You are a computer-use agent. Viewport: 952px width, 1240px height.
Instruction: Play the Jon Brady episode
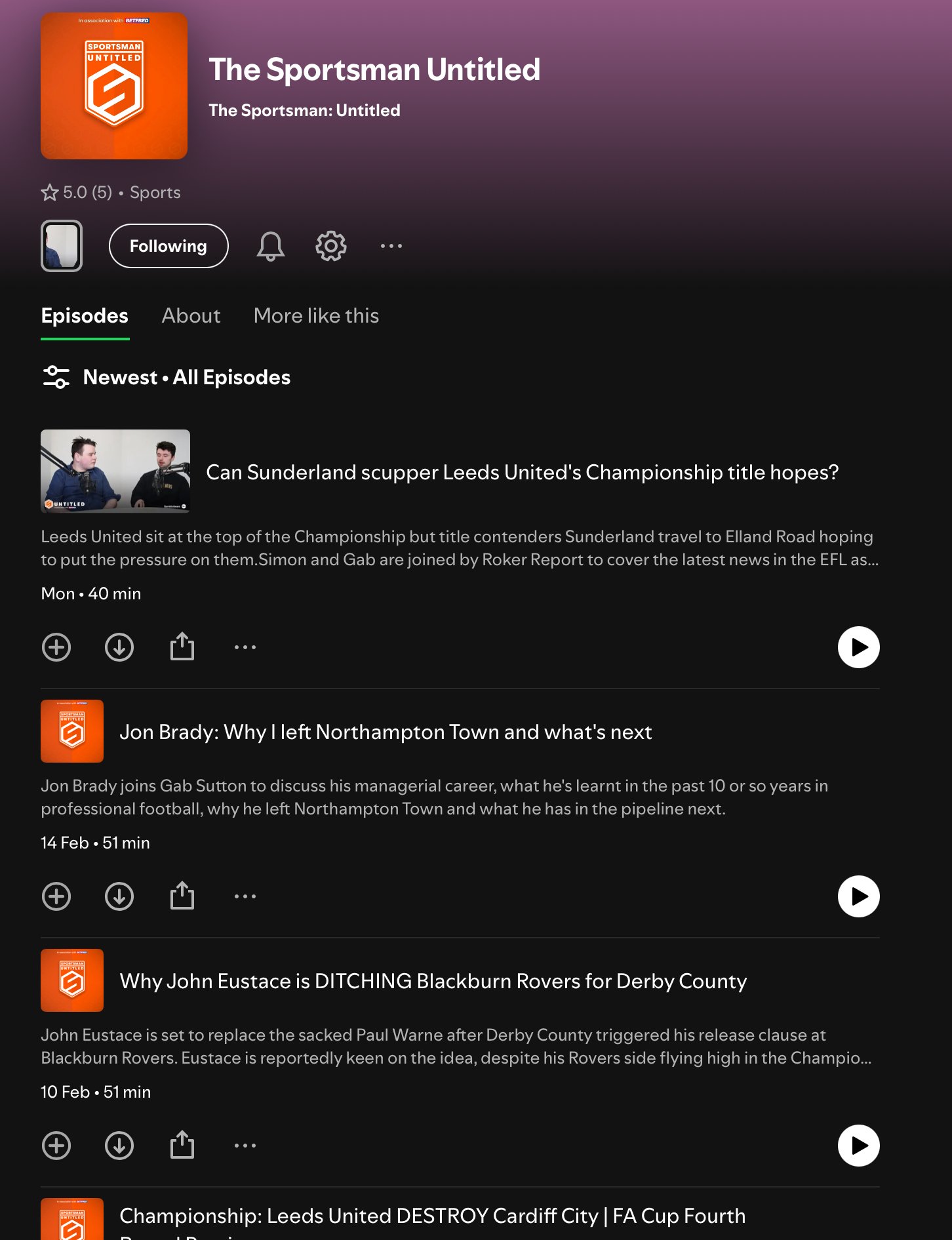[x=859, y=896]
